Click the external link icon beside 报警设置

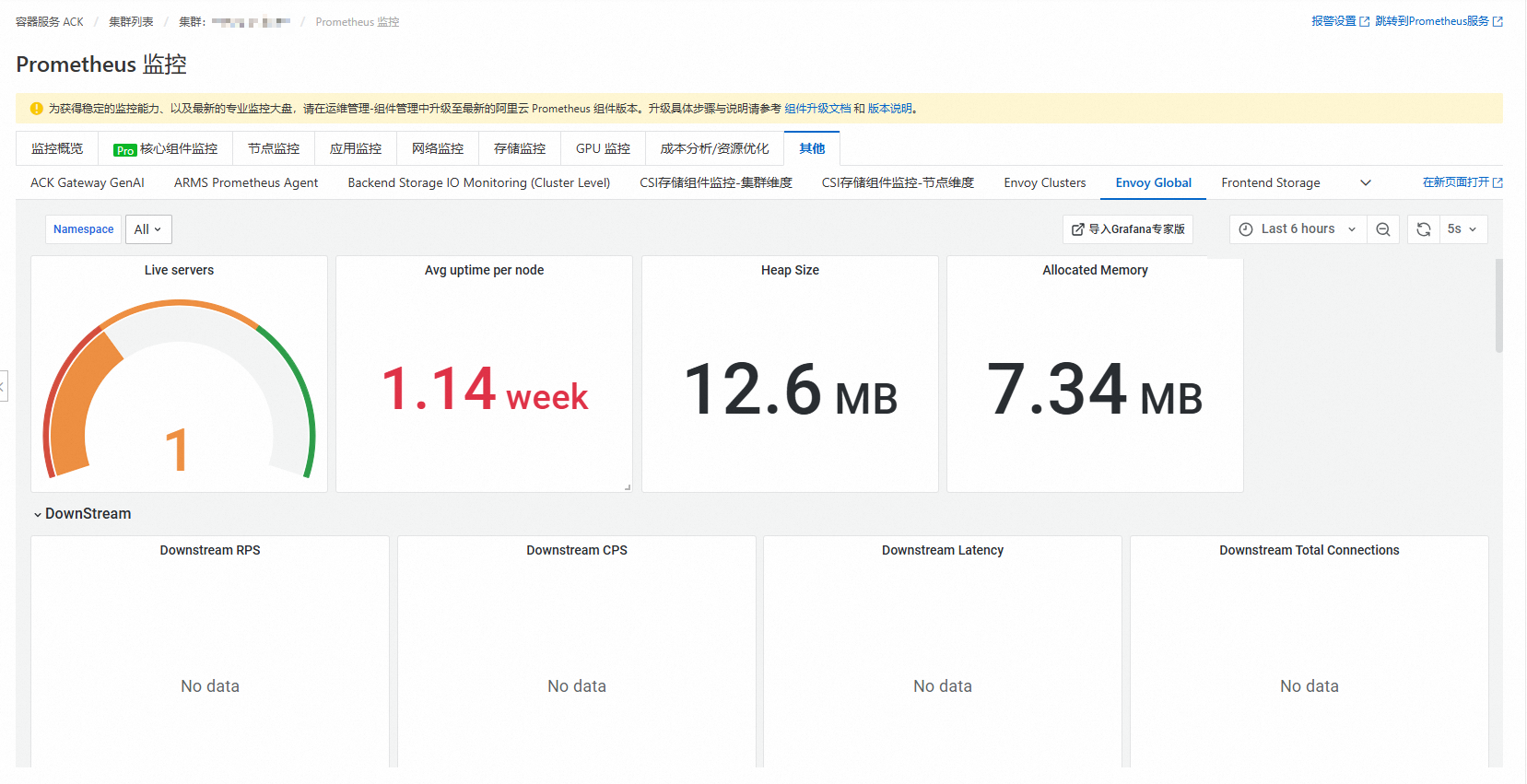(1365, 21)
